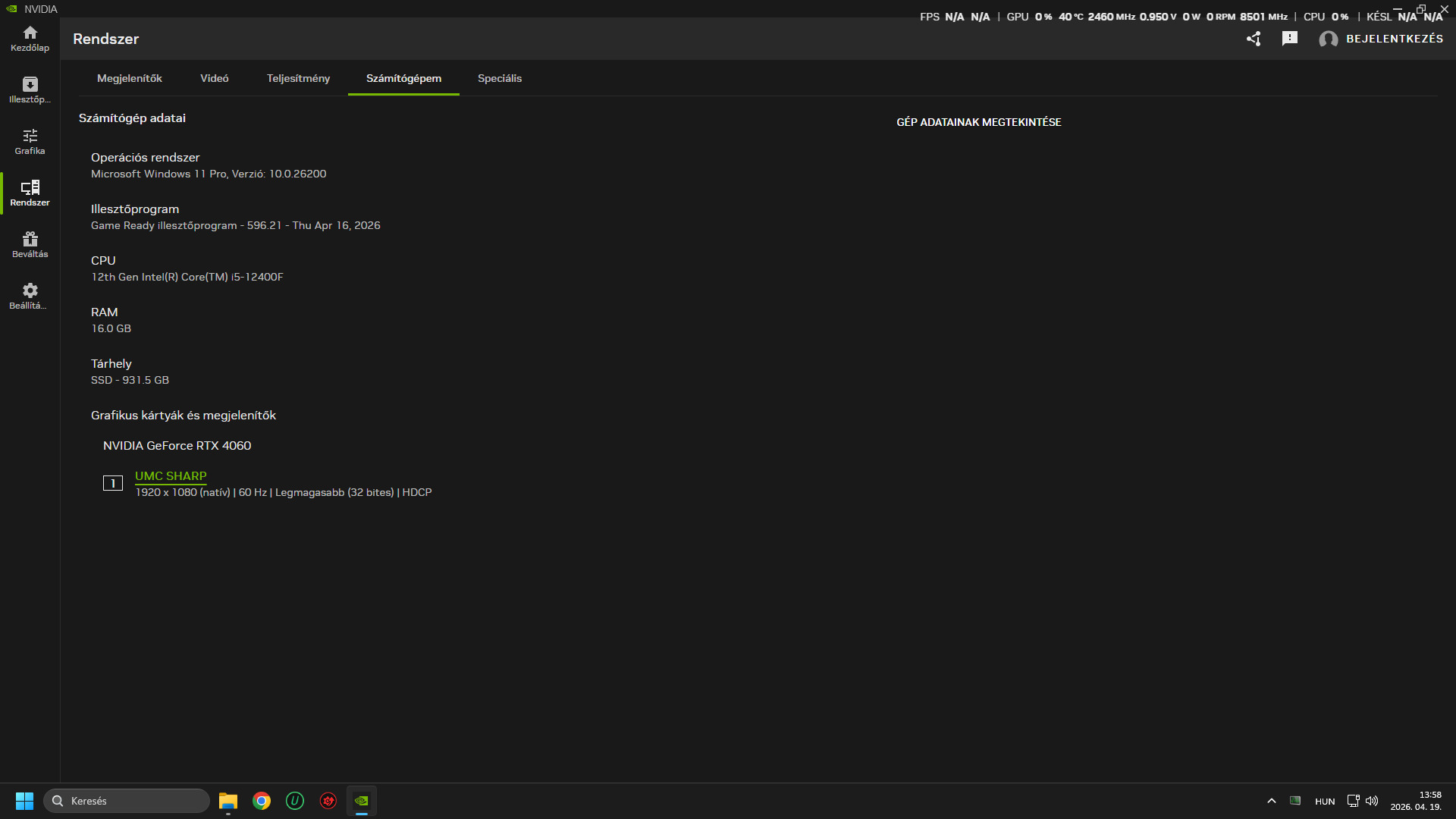The height and width of the screenshot is (819, 1456).
Task: Click the share icon in header
Action: 1254,39
